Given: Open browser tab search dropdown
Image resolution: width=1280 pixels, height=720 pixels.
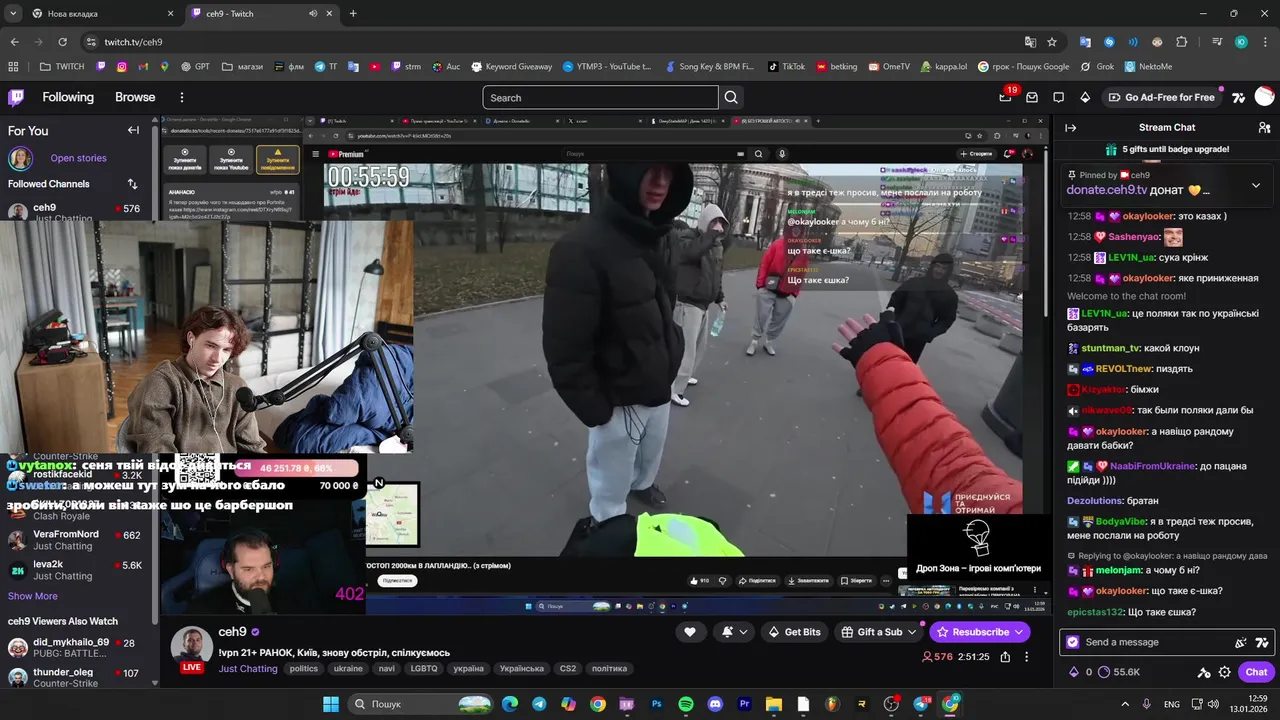Looking at the screenshot, I should (x=12, y=14).
